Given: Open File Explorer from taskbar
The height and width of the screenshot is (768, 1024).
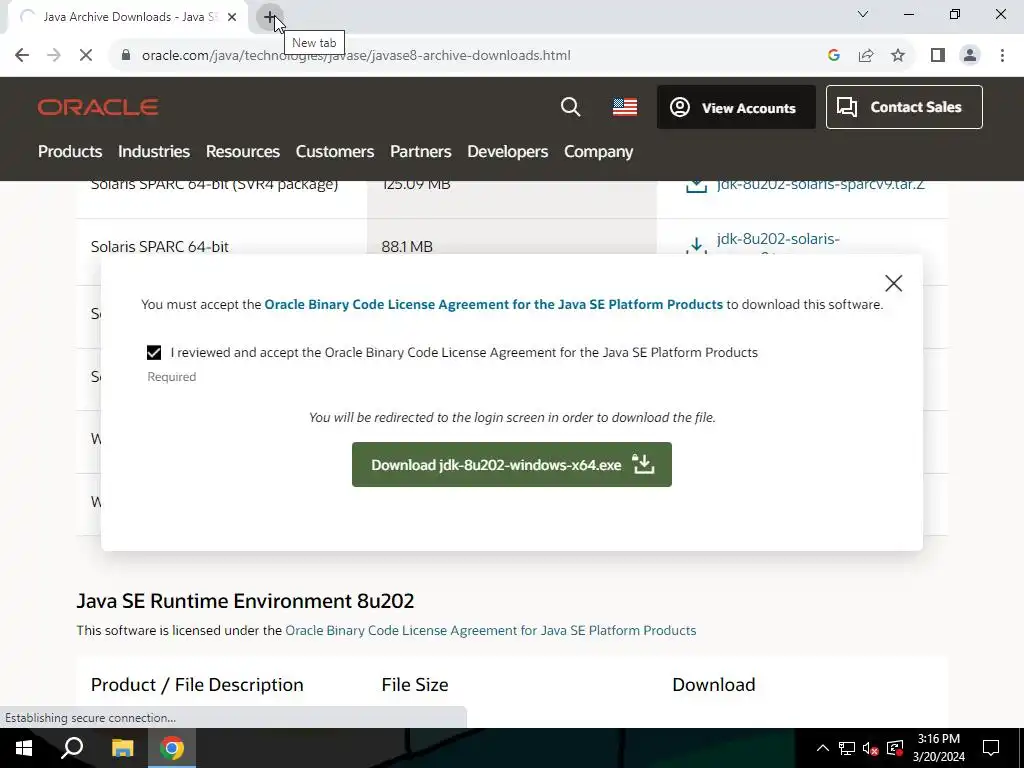Looking at the screenshot, I should 122,748.
